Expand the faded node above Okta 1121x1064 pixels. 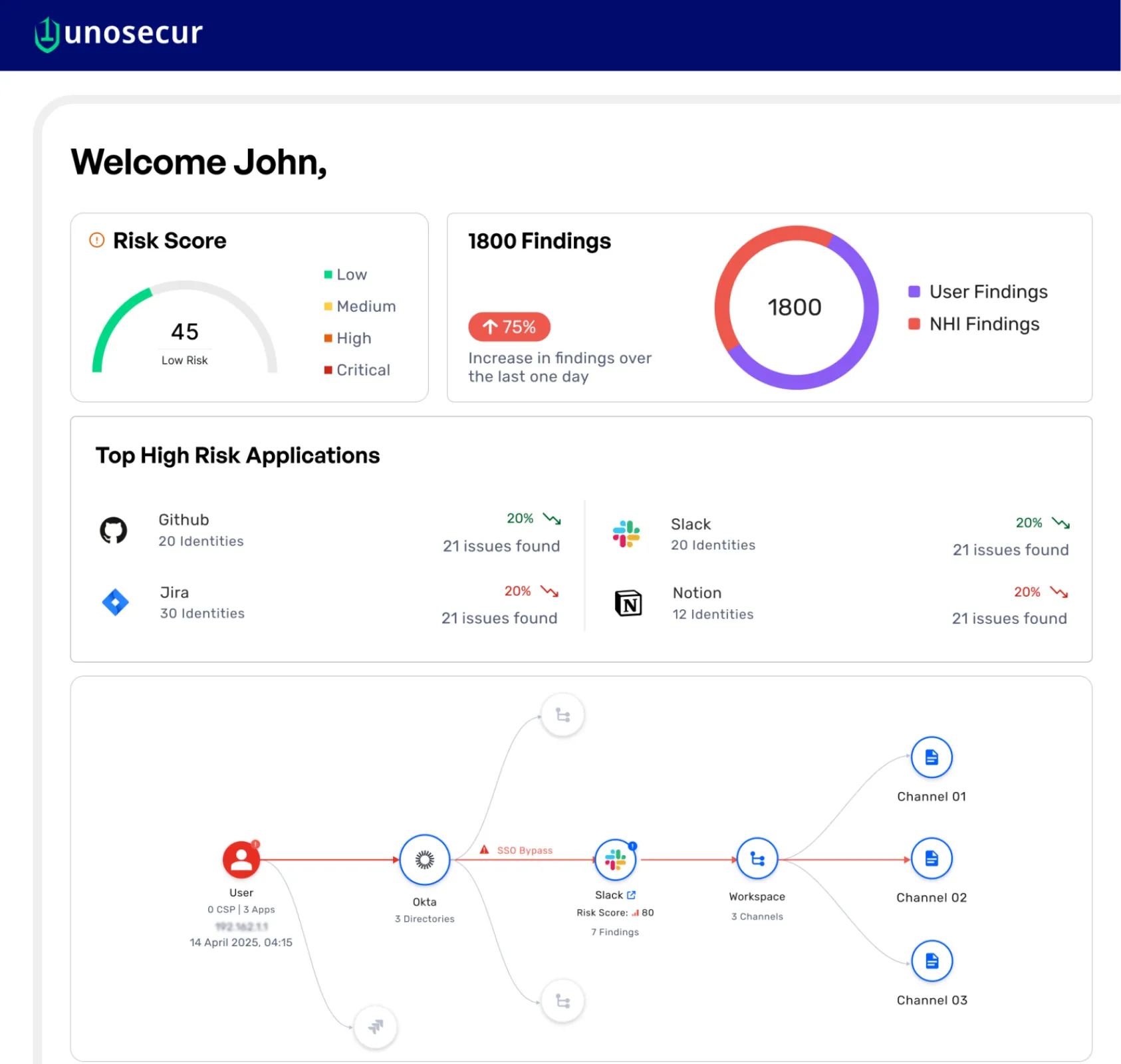pos(562,716)
